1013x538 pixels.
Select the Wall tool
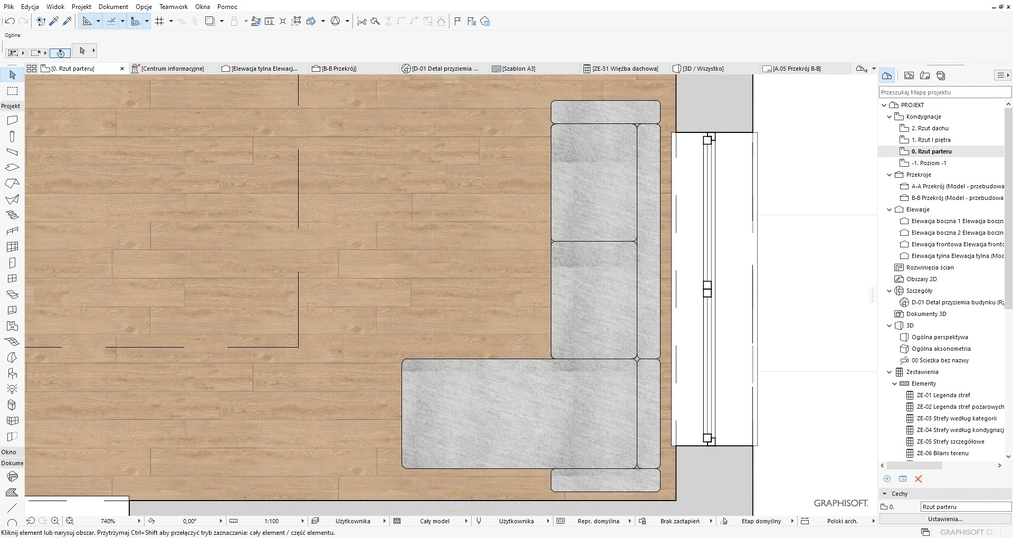tap(12, 120)
